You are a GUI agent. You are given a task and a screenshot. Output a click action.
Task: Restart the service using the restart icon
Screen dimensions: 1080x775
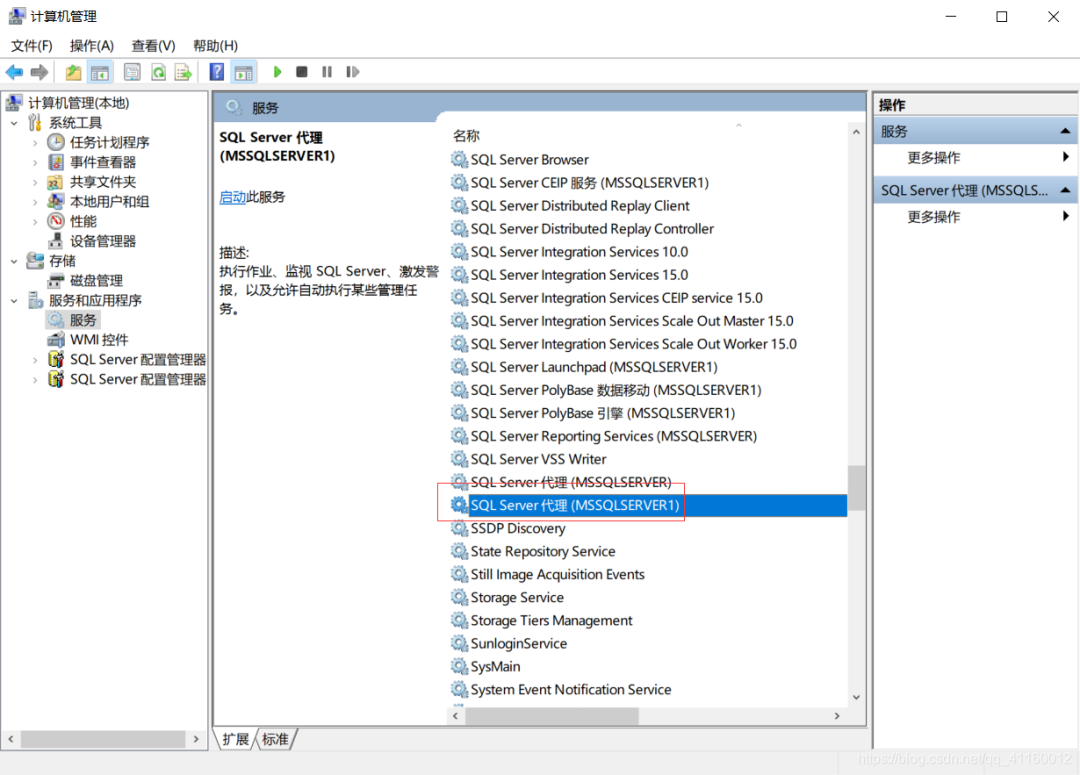coord(352,71)
